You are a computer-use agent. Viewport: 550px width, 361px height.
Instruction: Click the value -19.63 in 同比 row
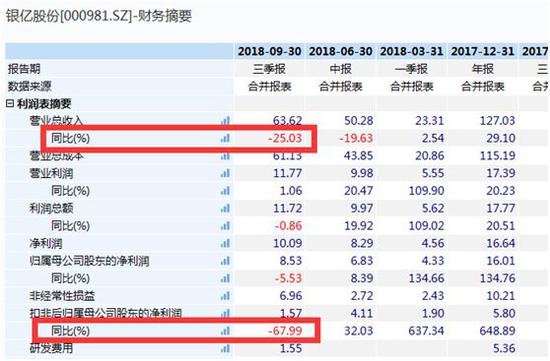coord(356,138)
